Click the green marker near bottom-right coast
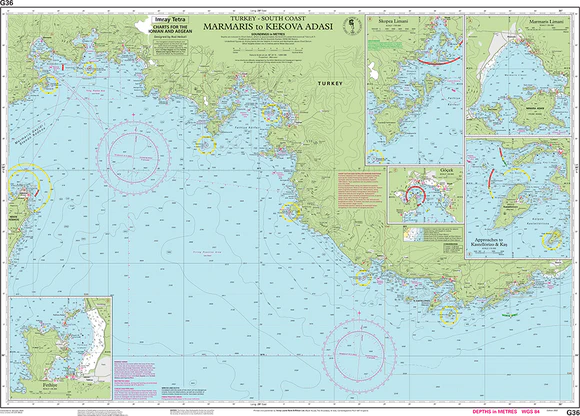The width and height of the screenshot is (580, 416). (x=509, y=315)
